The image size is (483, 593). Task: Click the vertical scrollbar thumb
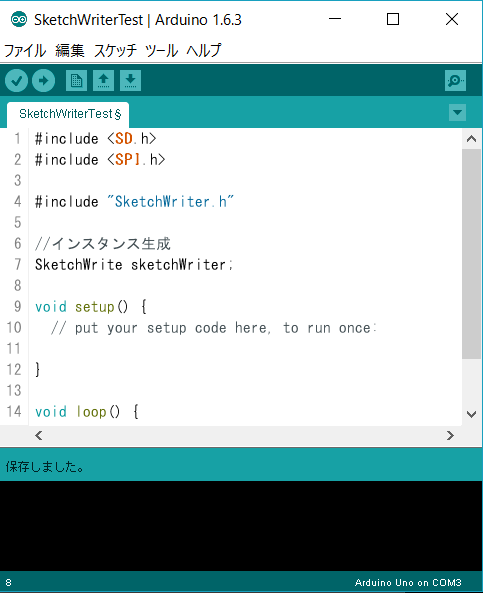click(x=471, y=254)
